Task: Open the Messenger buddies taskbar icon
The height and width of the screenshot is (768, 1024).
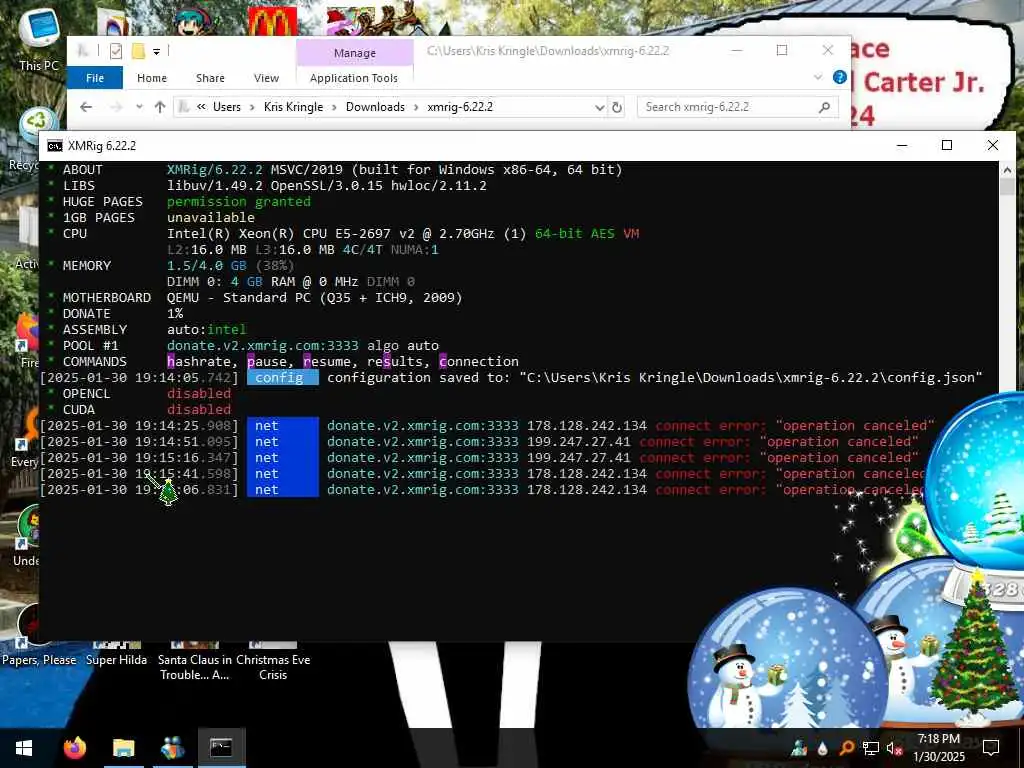Action: tap(172, 748)
